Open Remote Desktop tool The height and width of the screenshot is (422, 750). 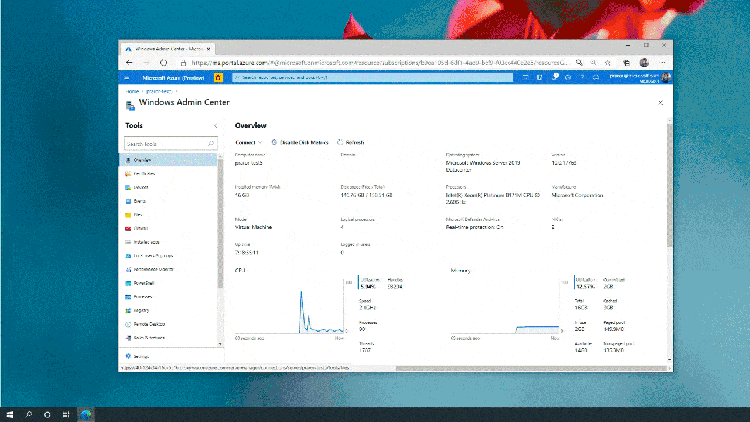148,324
